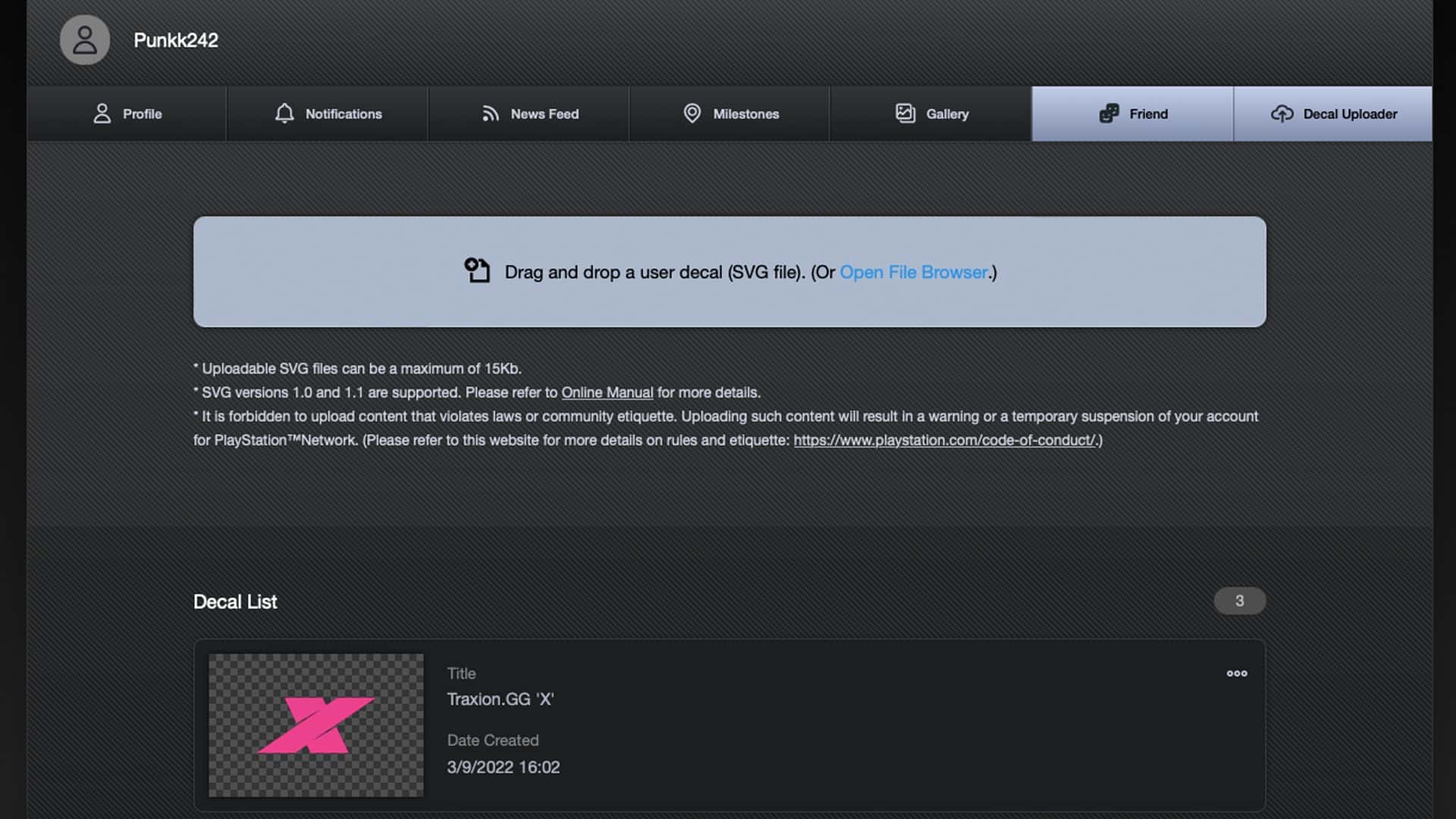This screenshot has height=819, width=1456.
Task: Click the Profile person icon
Action: [x=102, y=114]
